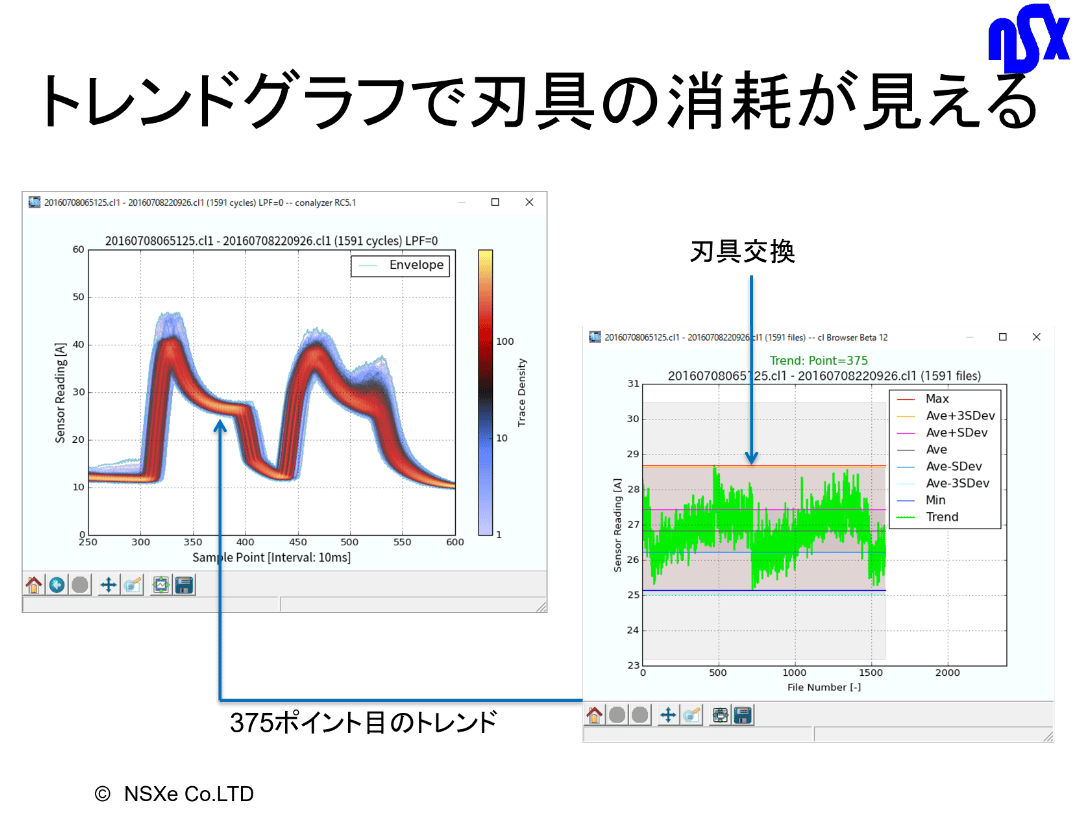The image size is (1080, 830).
Task: Click the conalyzer plot title with '(1591 cycles) LPF=0'
Action: (x=271, y=240)
